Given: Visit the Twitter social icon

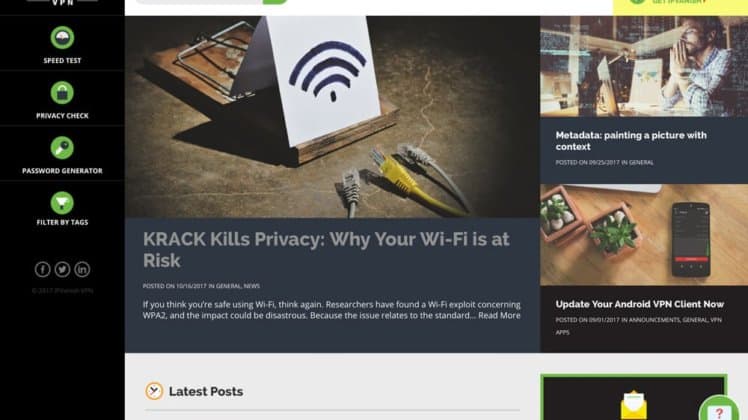Looking at the screenshot, I should point(62,269).
